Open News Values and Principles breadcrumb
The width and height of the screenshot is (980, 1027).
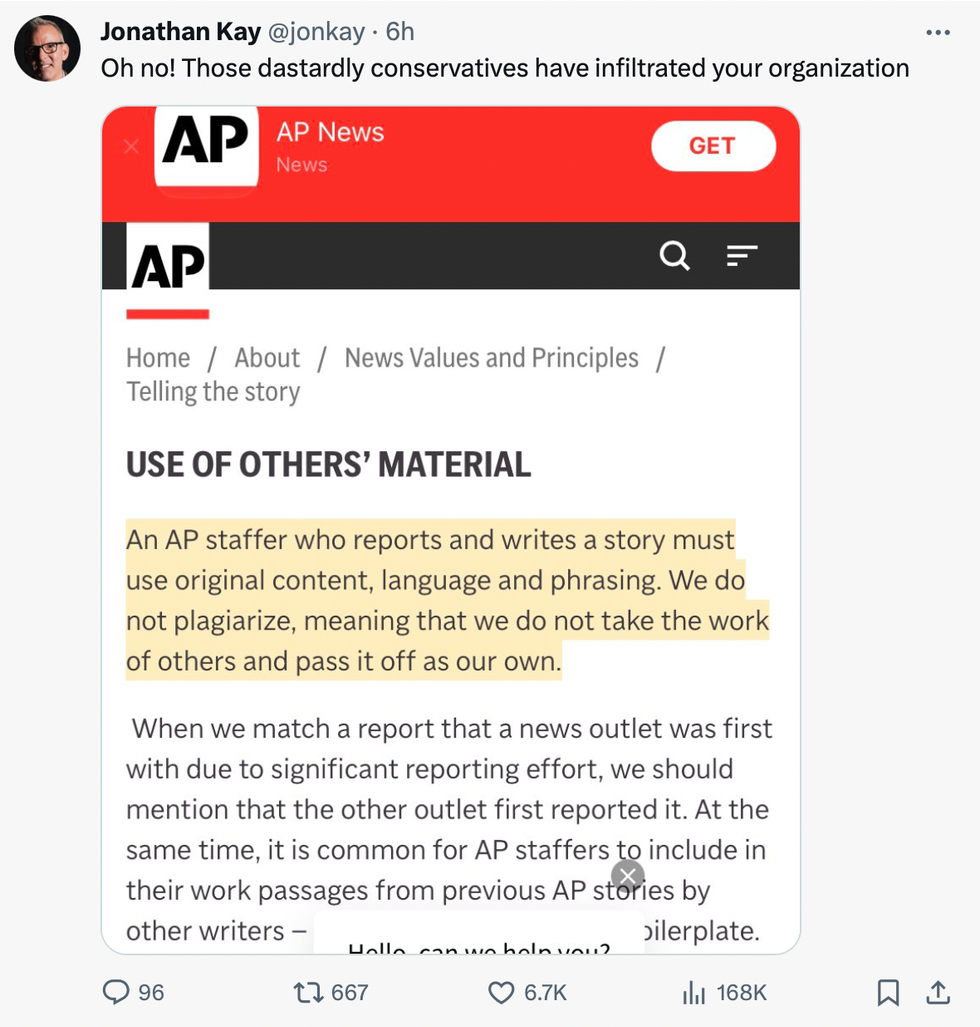[491, 358]
